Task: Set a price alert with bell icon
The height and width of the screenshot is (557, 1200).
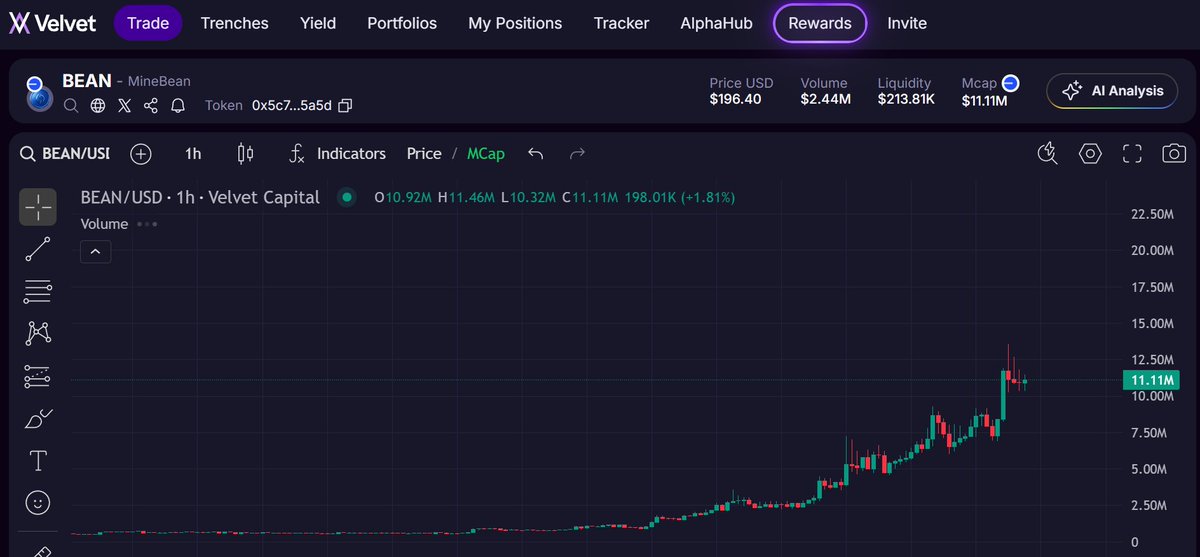Action: 178,105
